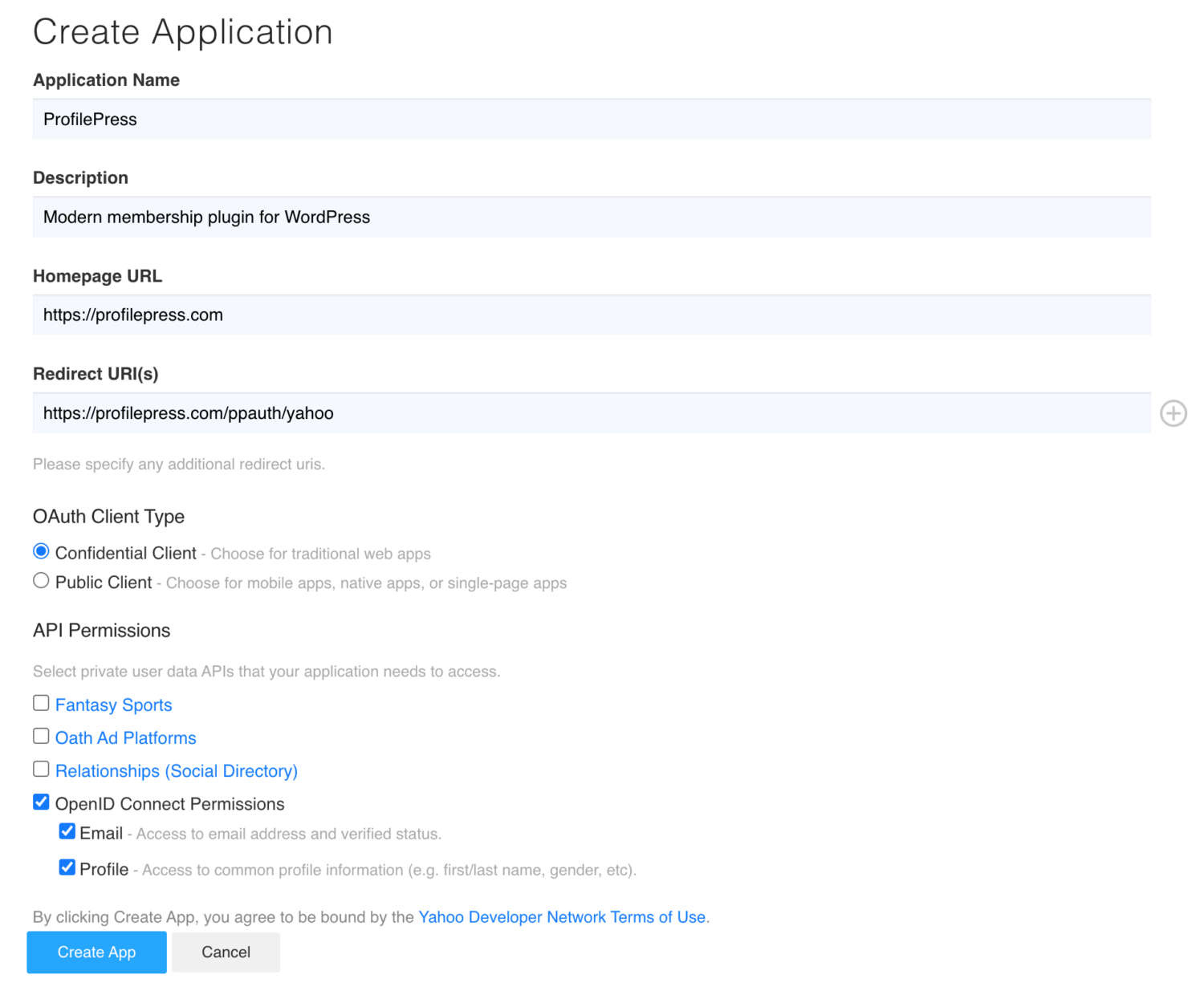Click the 'API Permissions' heading text
The image size is (1204, 991).
tap(101, 631)
